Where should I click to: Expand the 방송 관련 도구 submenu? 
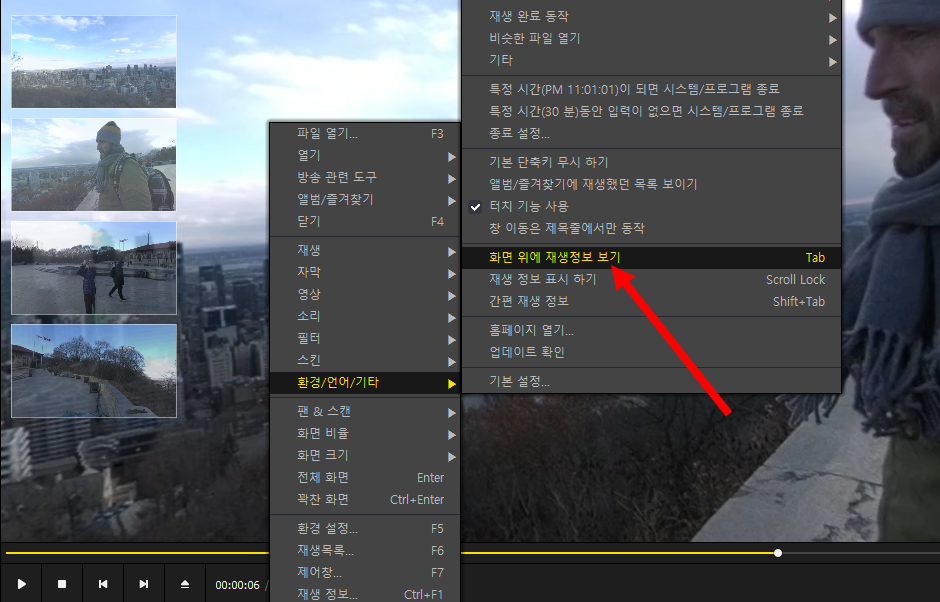click(x=365, y=177)
